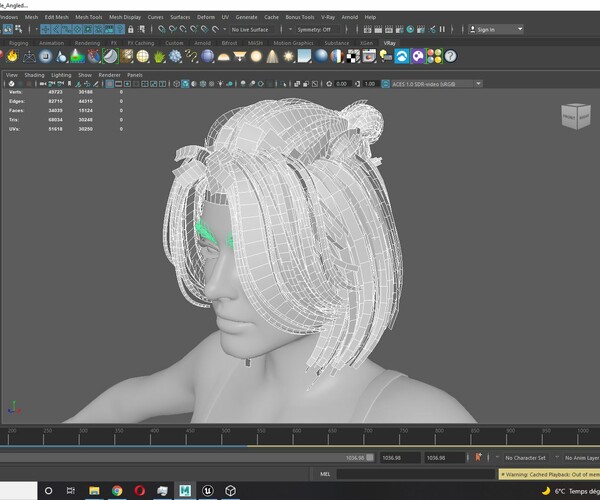Click the checkerboard texture shelf icon

(x=353, y=57)
